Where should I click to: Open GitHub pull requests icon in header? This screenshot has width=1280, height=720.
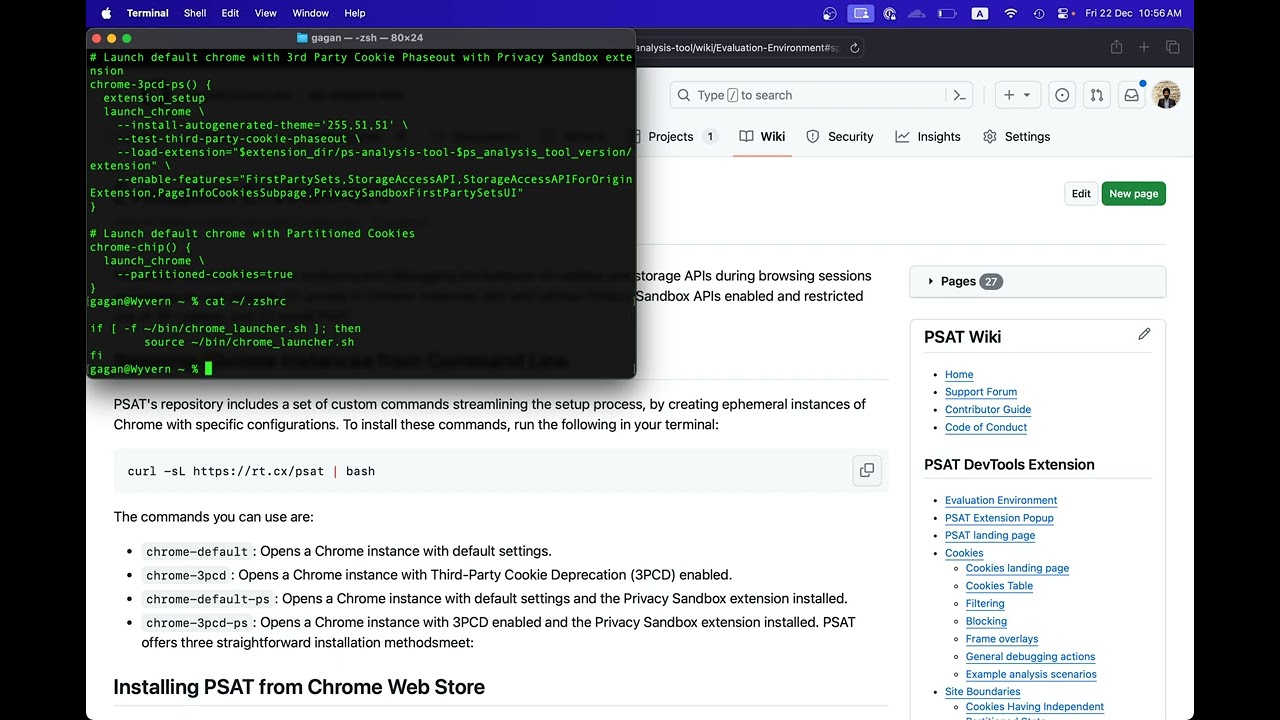(x=1097, y=95)
